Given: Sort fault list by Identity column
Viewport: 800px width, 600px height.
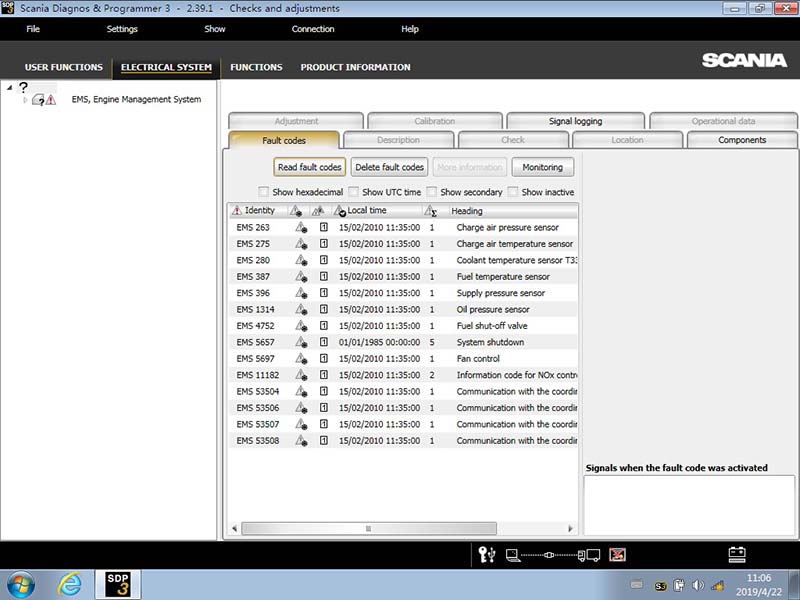Looking at the screenshot, I should [260, 210].
